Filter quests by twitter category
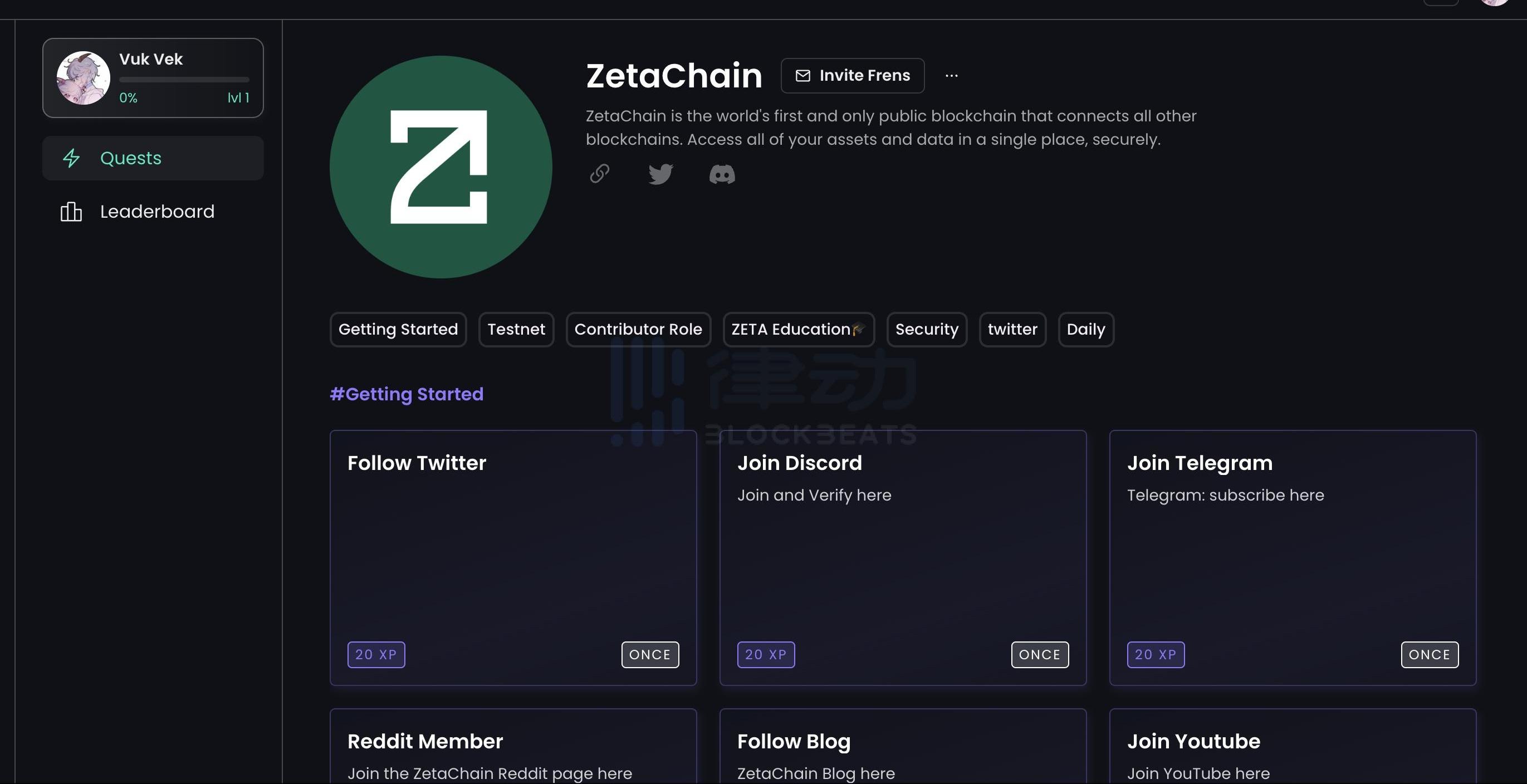This screenshot has width=1527, height=784. (x=1012, y=330)
